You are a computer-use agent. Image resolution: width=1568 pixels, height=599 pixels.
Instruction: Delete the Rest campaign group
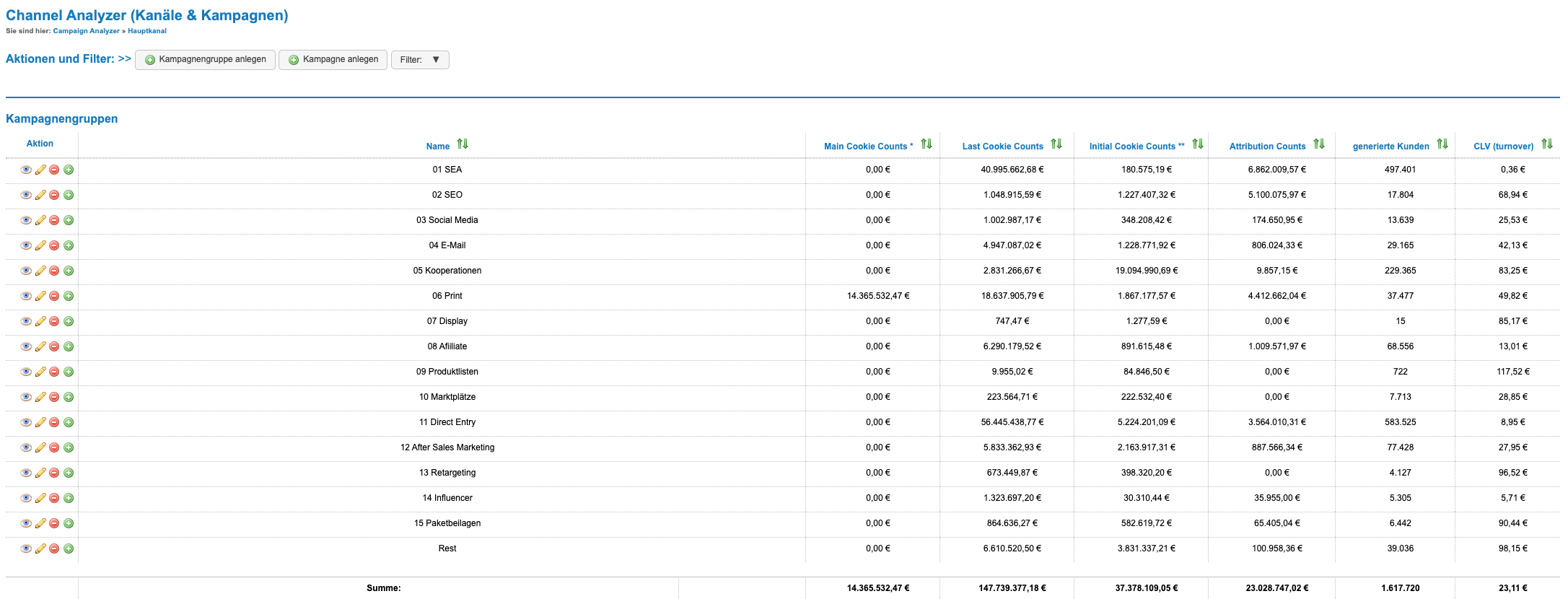click(x=54, y=548)
